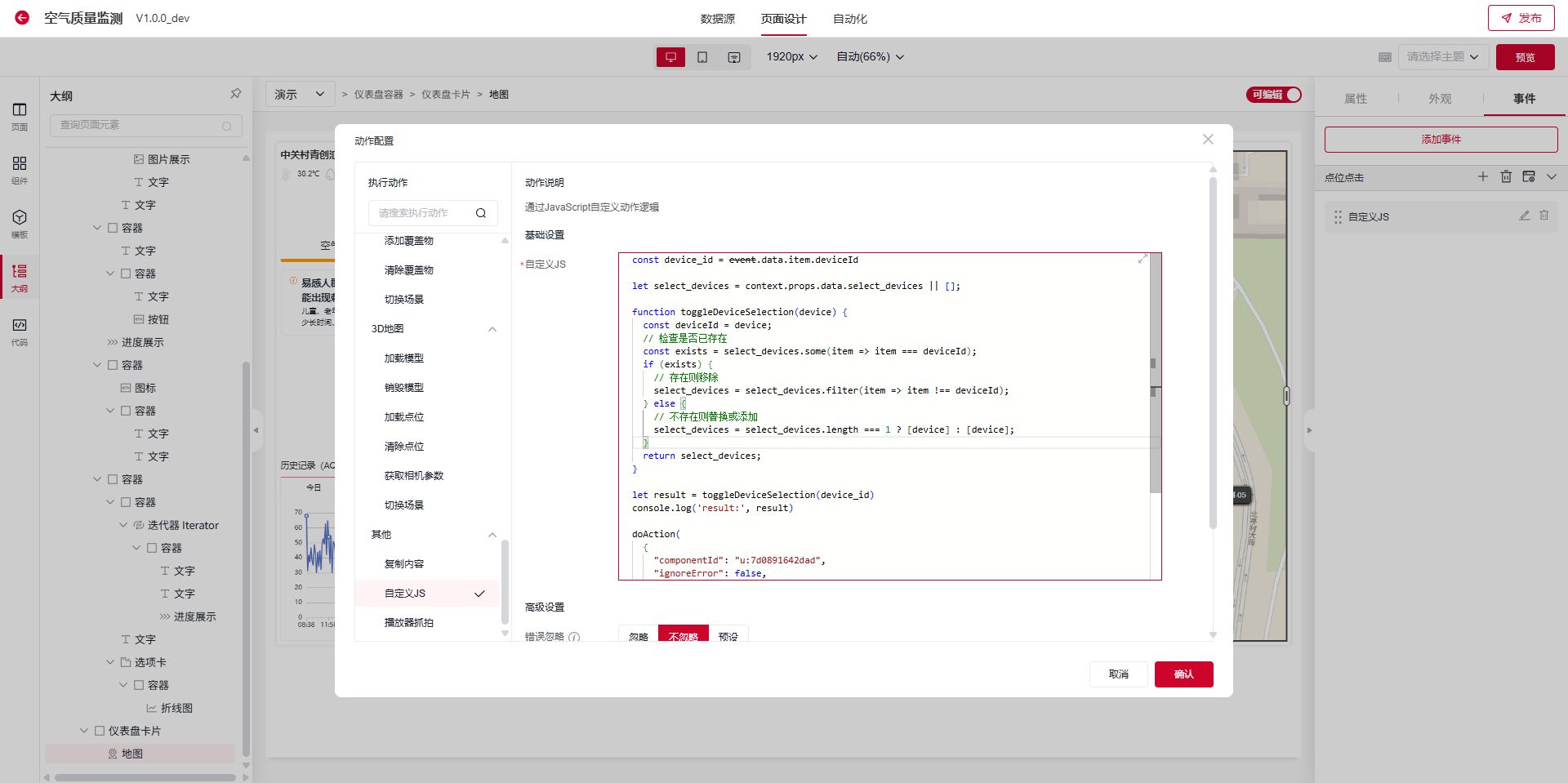
Task: Click the 添加事件 add event button
Action: pyautogui.click(x=1441, y=140)
